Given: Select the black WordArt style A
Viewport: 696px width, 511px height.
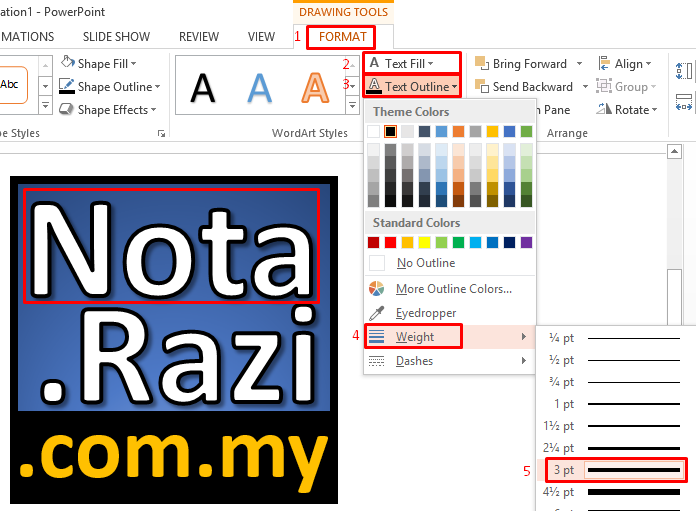Looking at the screenshot, I should tap(203, 87).
